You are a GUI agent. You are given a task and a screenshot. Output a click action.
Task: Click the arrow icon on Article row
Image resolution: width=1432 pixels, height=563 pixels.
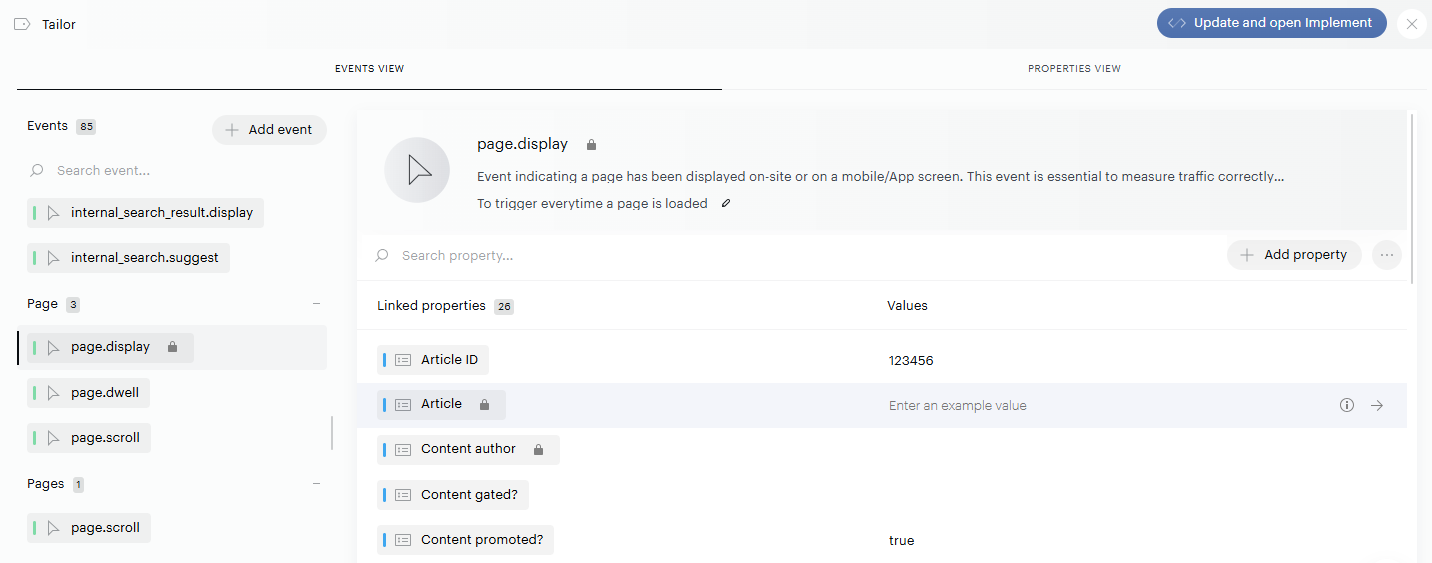point(1377,405)
